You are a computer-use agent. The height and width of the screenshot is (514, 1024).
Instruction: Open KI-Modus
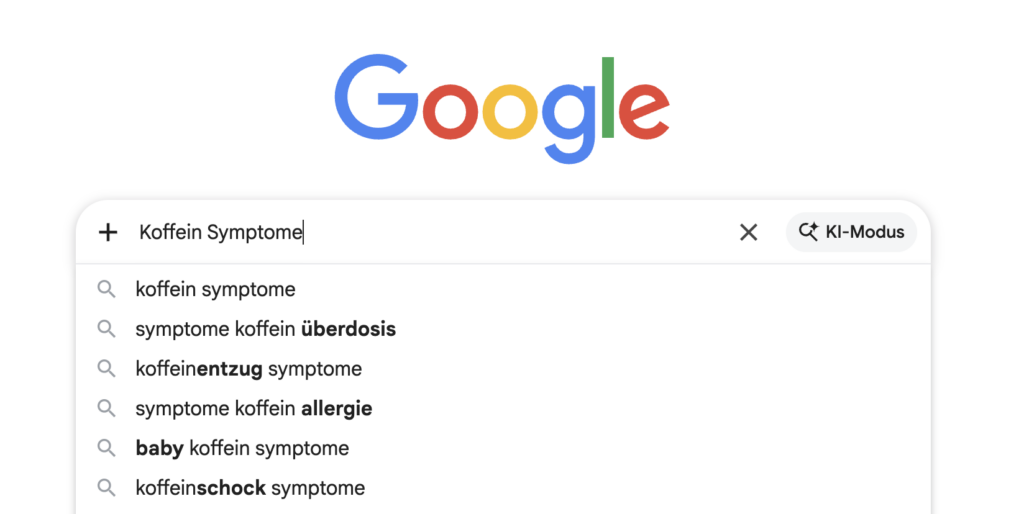851,232
